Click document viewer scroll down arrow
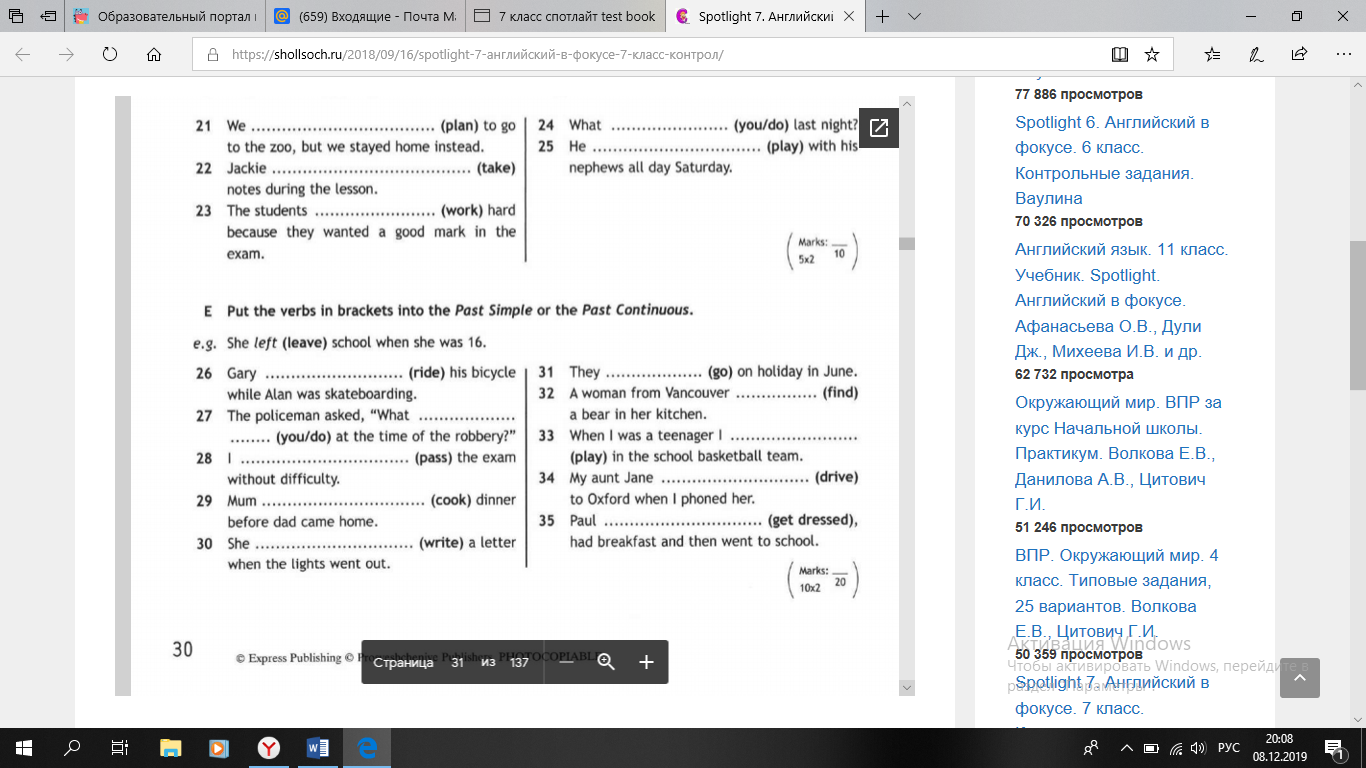The width and height of the screenshot is (1366, 768). [x=906, y=688]
